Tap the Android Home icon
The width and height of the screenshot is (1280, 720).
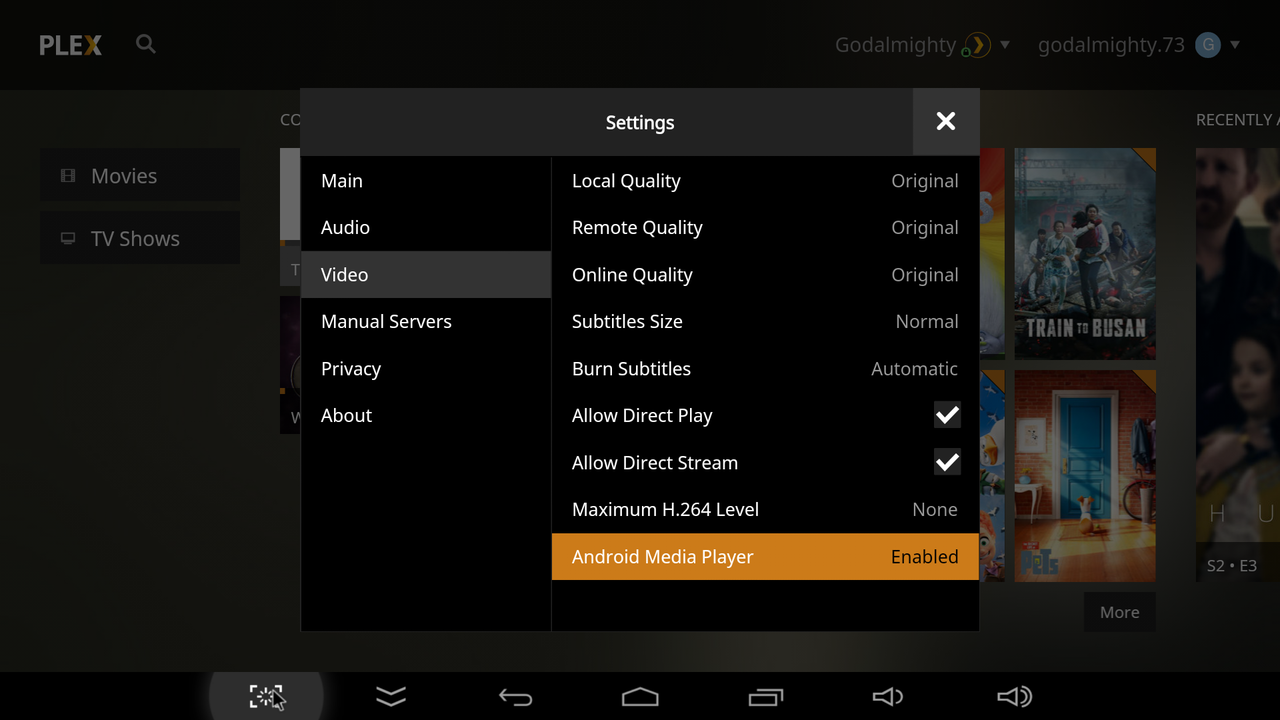coord(640,697)
